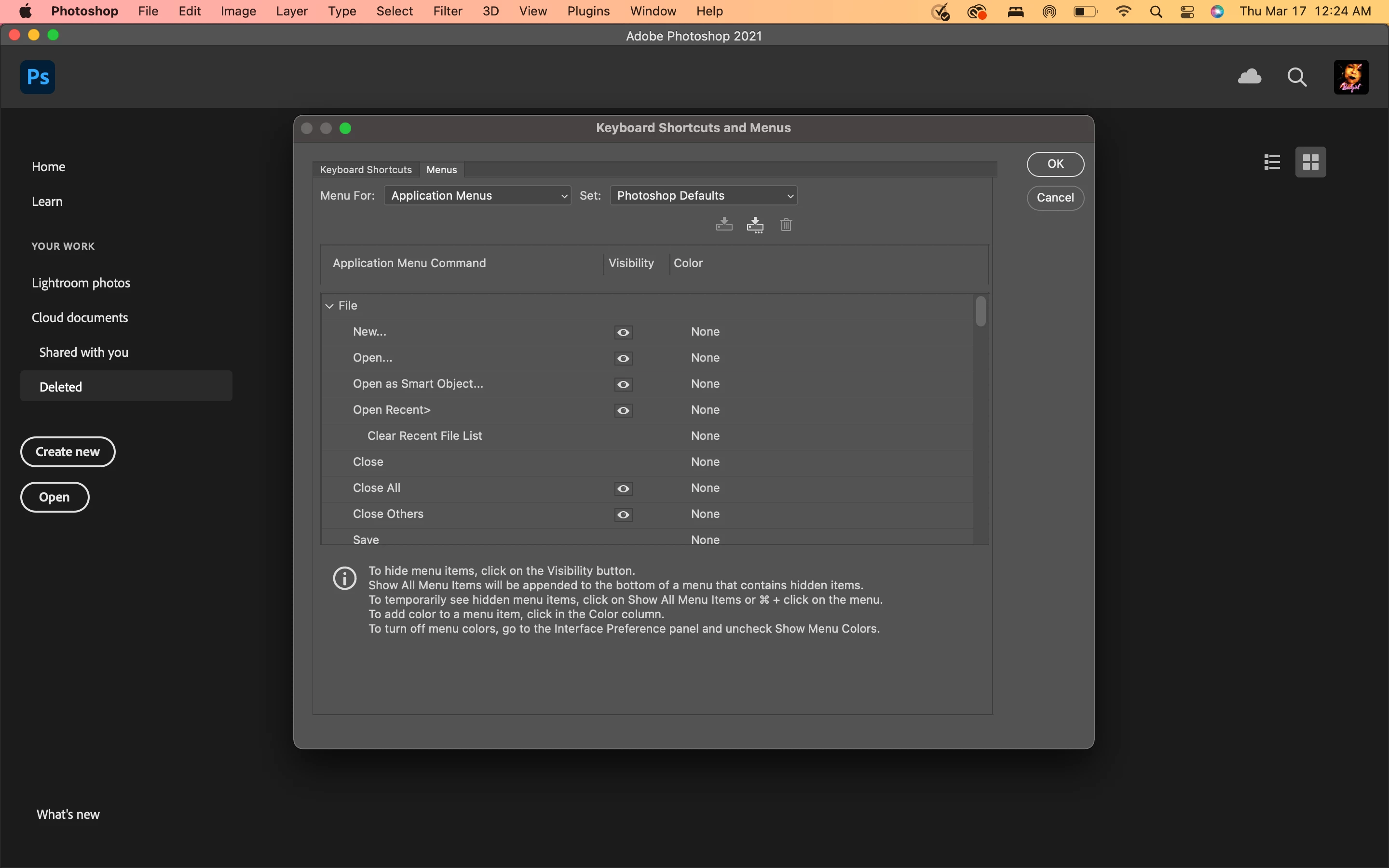Click the None color for Close All
Image resolution: width=1389 pixels, height=868 pixels.
pyautogui.click(x=705, y=488)
